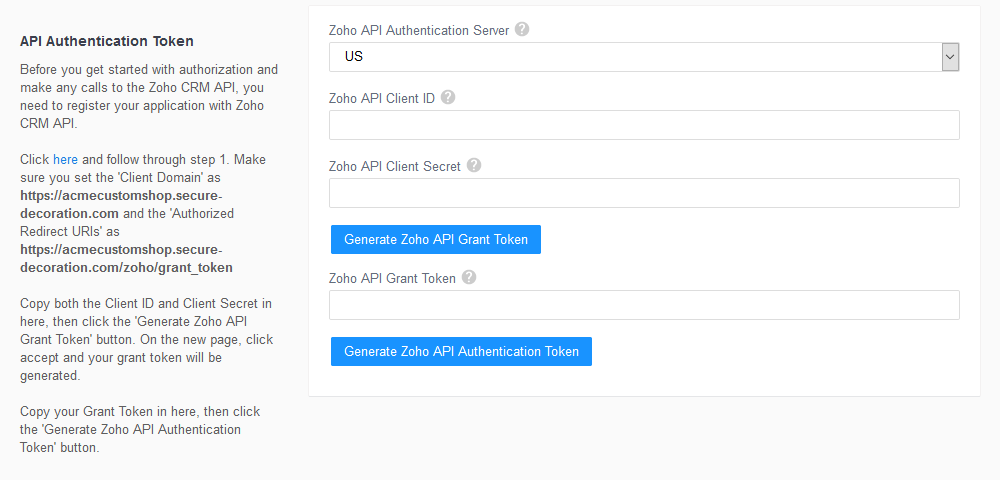Click help icon beside Zoho API Client Secret

tap(473, 165)
